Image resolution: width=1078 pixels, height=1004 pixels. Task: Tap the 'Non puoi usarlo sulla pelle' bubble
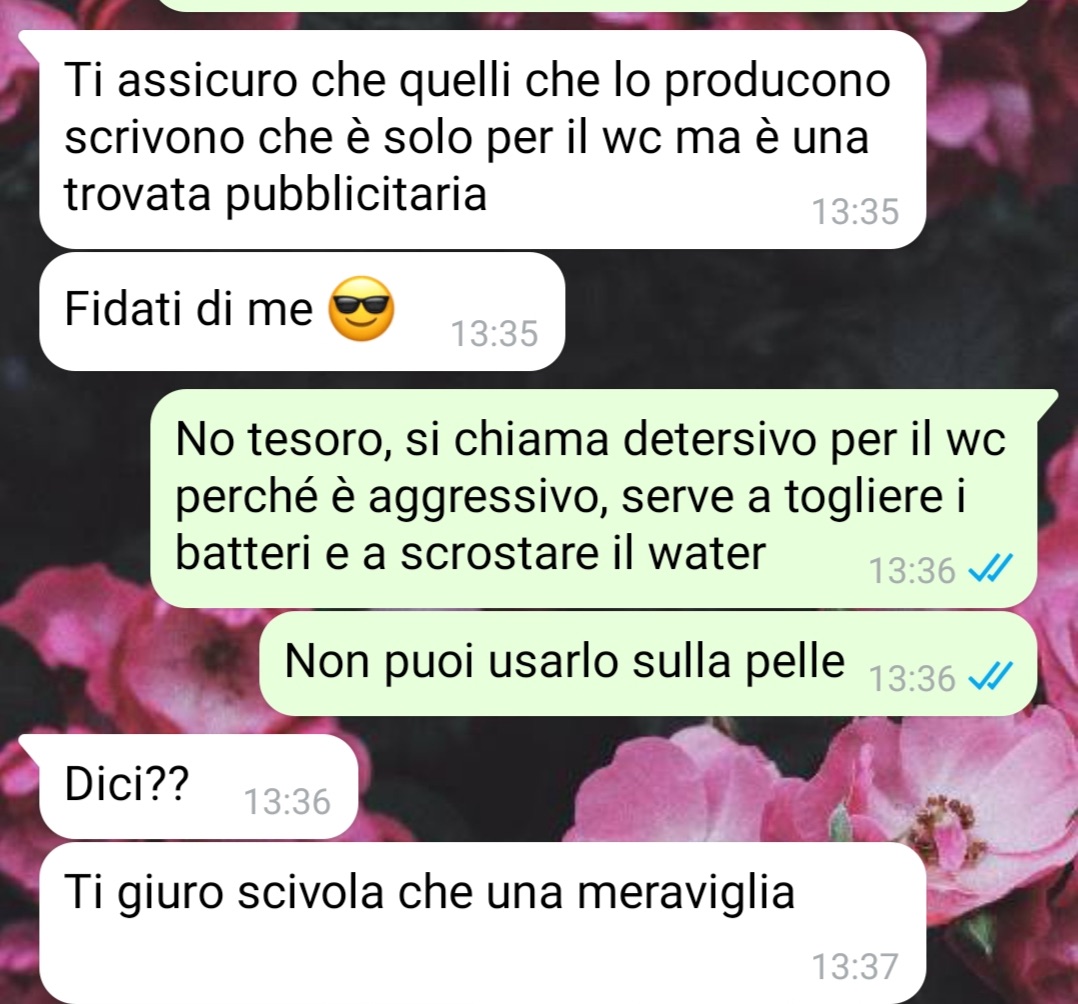pos(648,664)
